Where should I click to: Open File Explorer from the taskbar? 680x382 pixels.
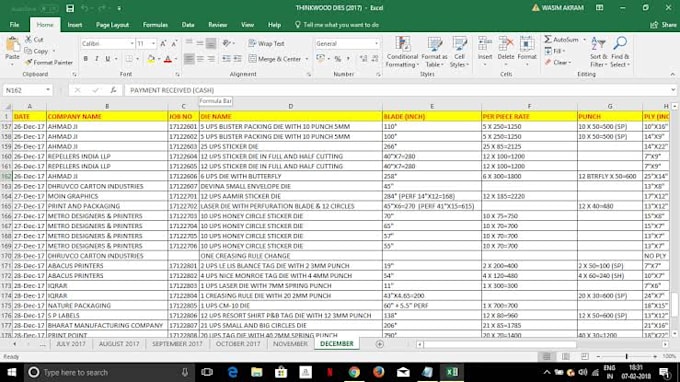pyautogui.click(x=257, y=372)
